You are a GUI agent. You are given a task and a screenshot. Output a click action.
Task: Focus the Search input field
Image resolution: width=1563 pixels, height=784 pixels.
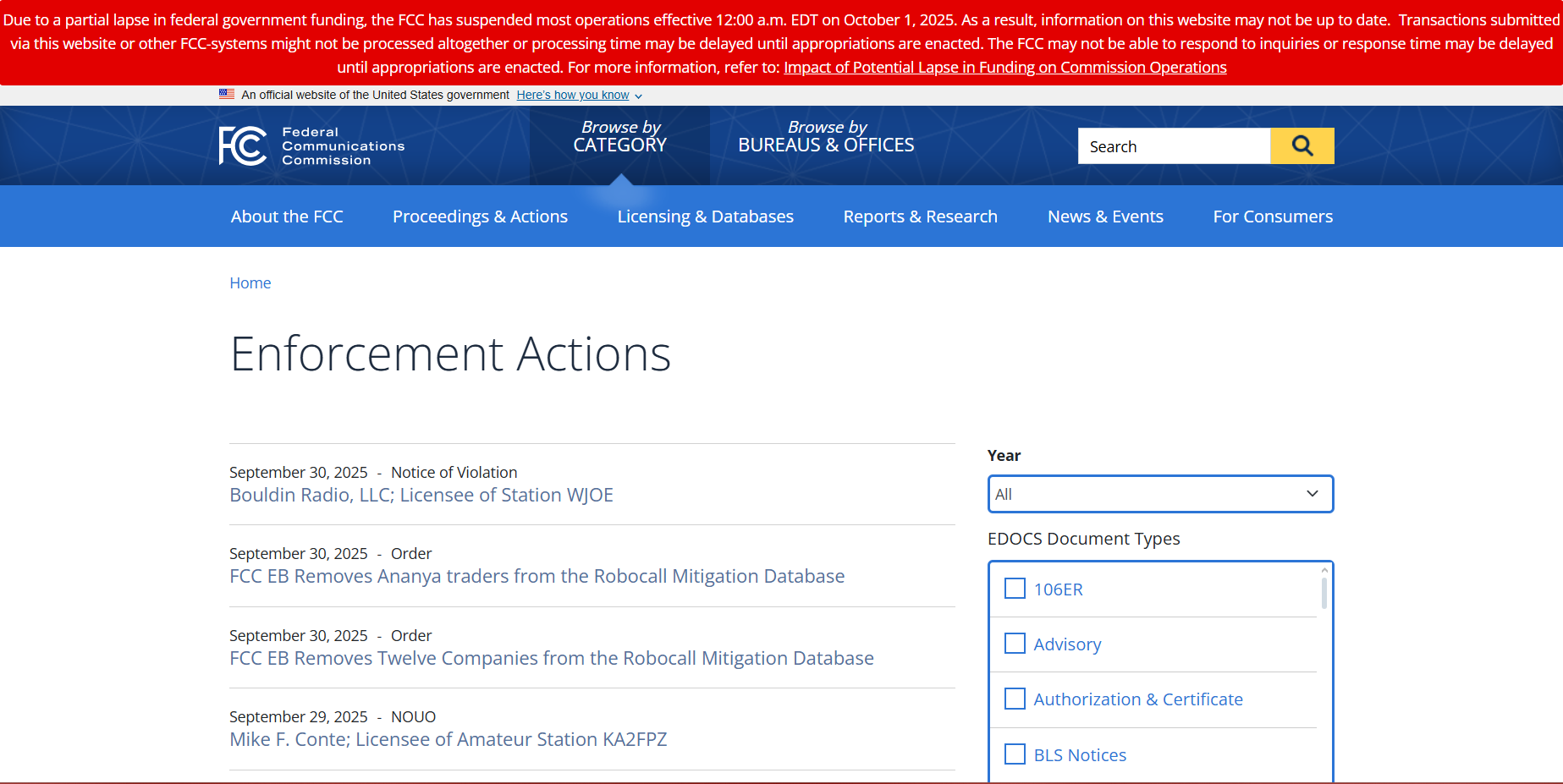coord(1174,146)
